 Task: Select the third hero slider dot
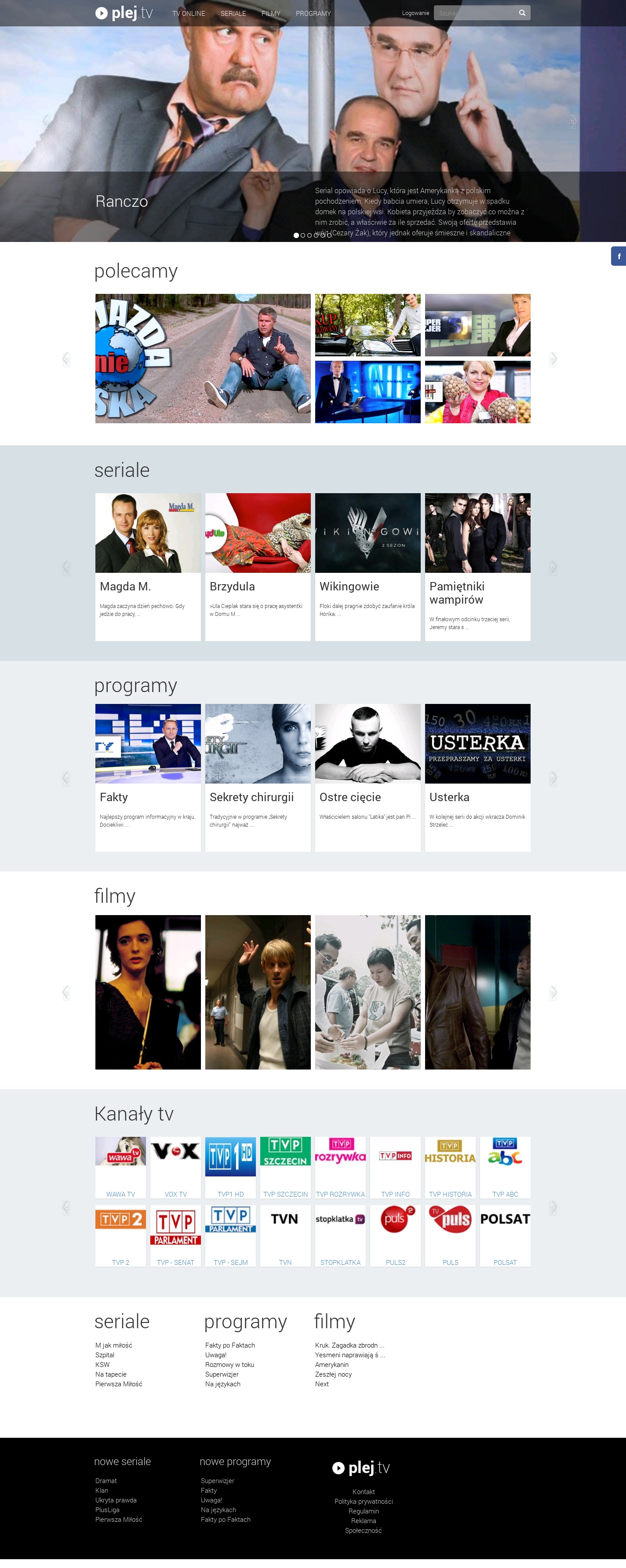coord(309,235)
